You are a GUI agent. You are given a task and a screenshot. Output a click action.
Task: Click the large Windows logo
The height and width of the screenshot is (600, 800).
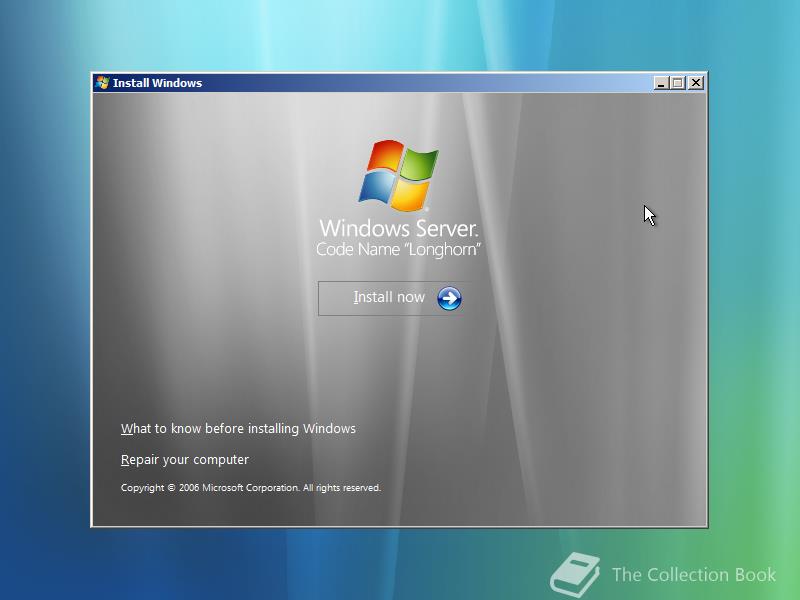pos(398,175)
